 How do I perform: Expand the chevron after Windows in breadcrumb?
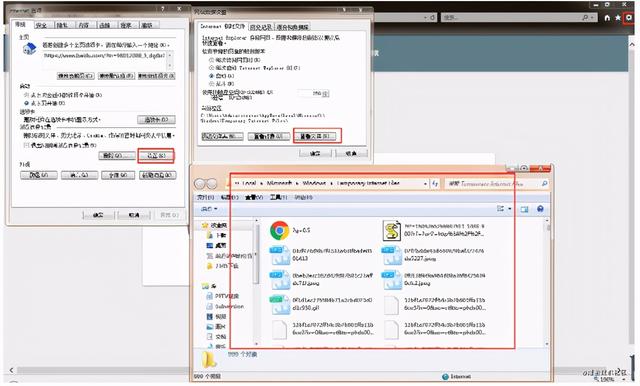tap(331, 184)
